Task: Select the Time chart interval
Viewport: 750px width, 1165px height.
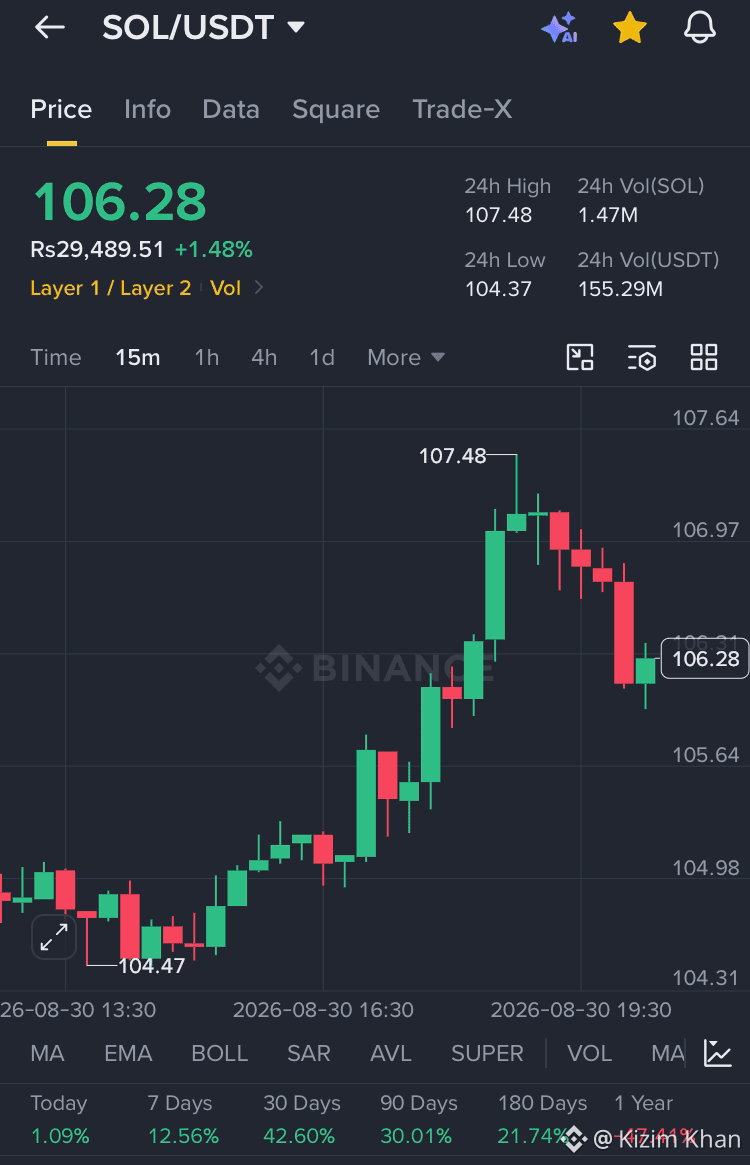Action: tap(56, 357)
